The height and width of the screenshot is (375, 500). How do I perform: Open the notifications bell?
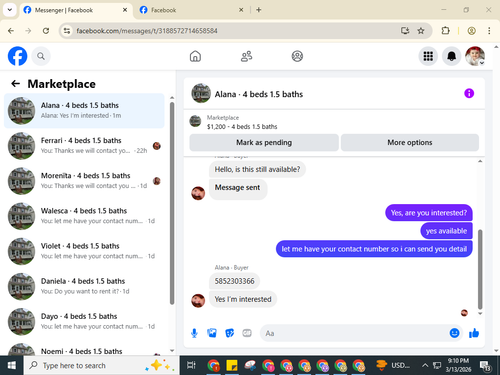pyautogui.click(x=451, y=56)
